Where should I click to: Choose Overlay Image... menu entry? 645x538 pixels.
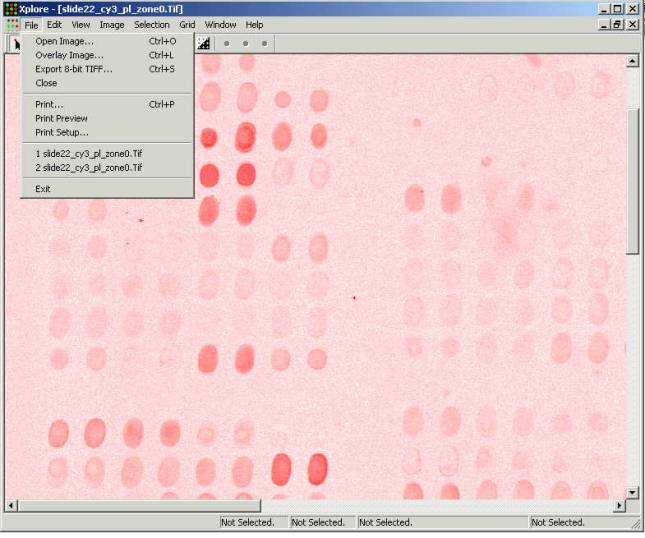[x=107, y=55]
